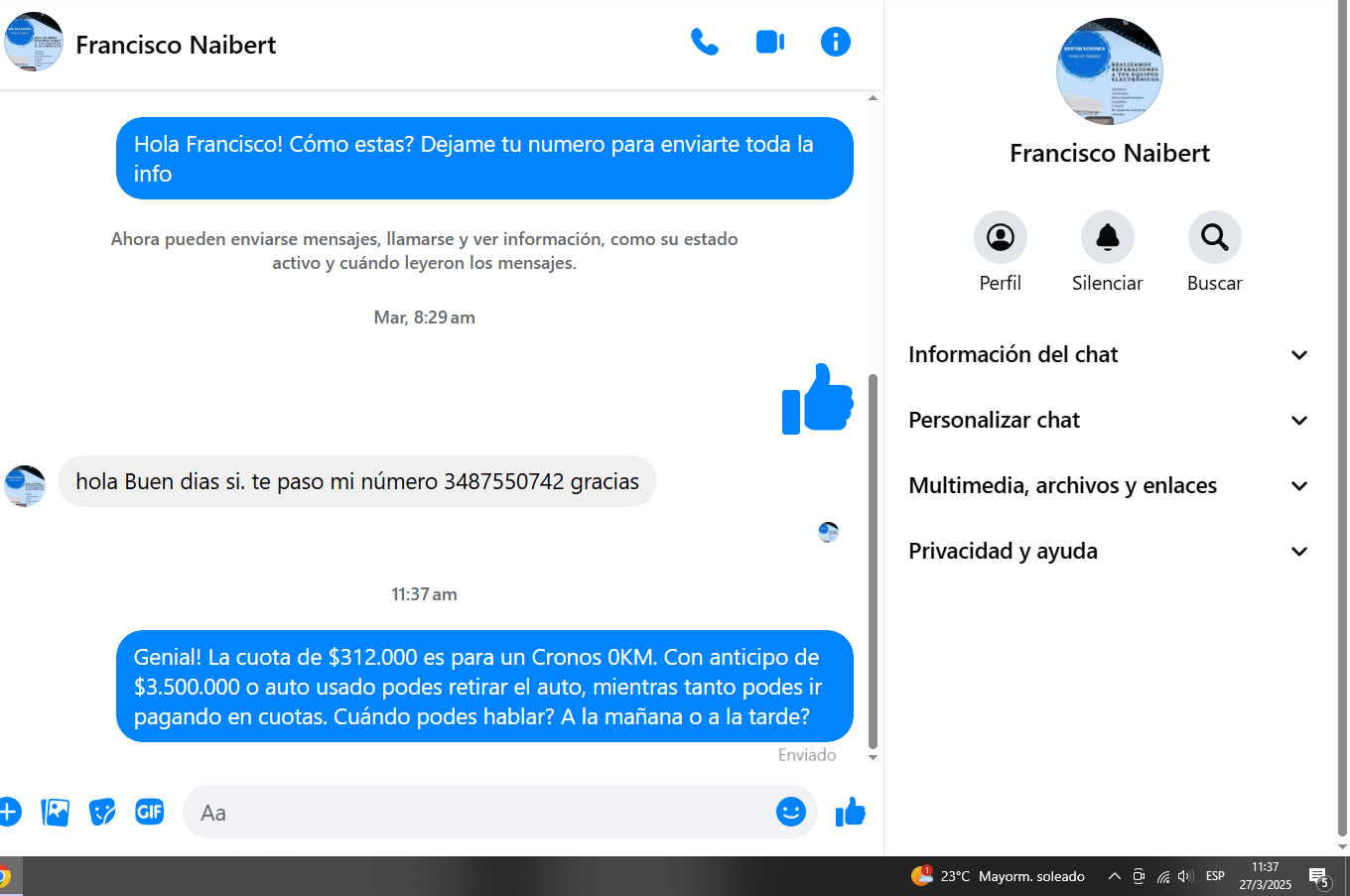Click the chat scrollbar up arrow
This screenshot has width=1350, height=896.
pos(874,98)
